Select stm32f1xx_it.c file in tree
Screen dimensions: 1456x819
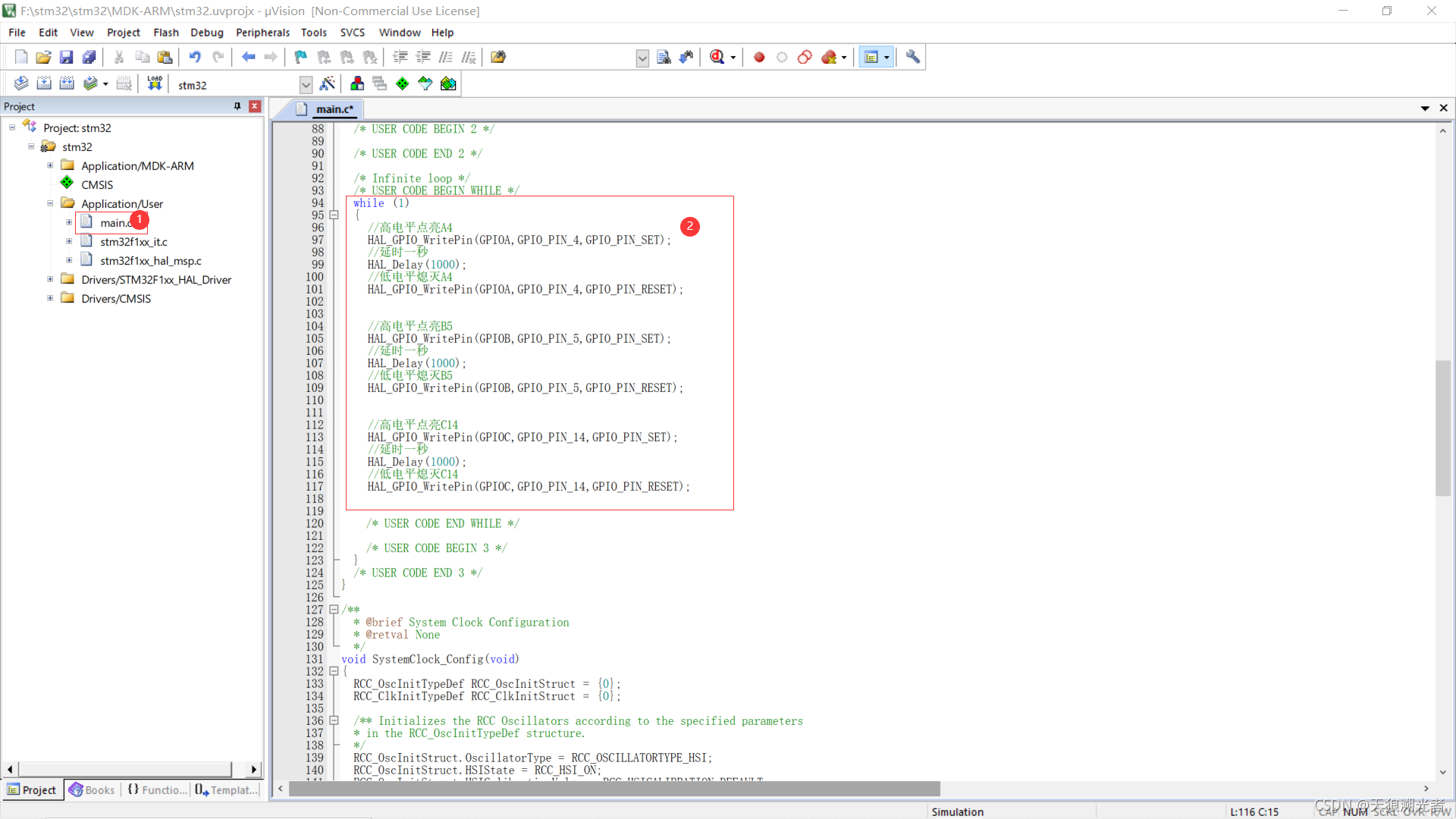point(133,241)
